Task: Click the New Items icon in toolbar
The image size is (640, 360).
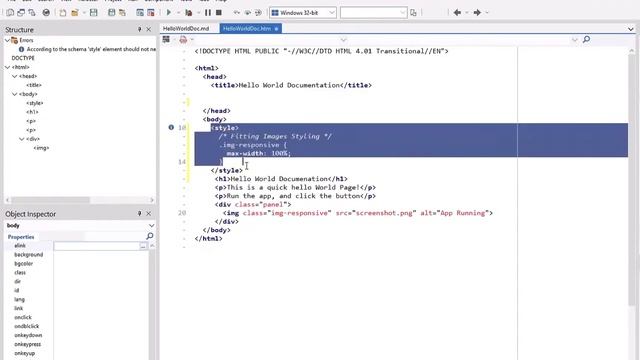Action: click(x=62, y=13)
